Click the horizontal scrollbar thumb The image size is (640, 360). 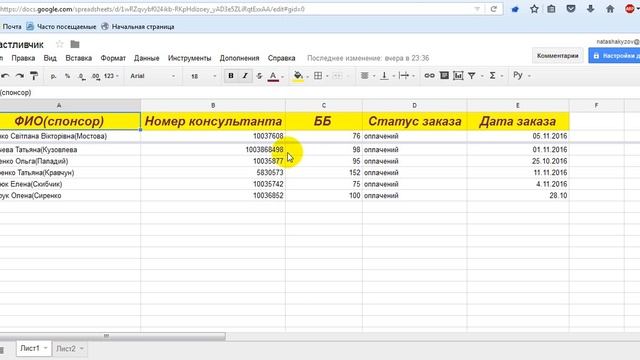tap(113, 336)
